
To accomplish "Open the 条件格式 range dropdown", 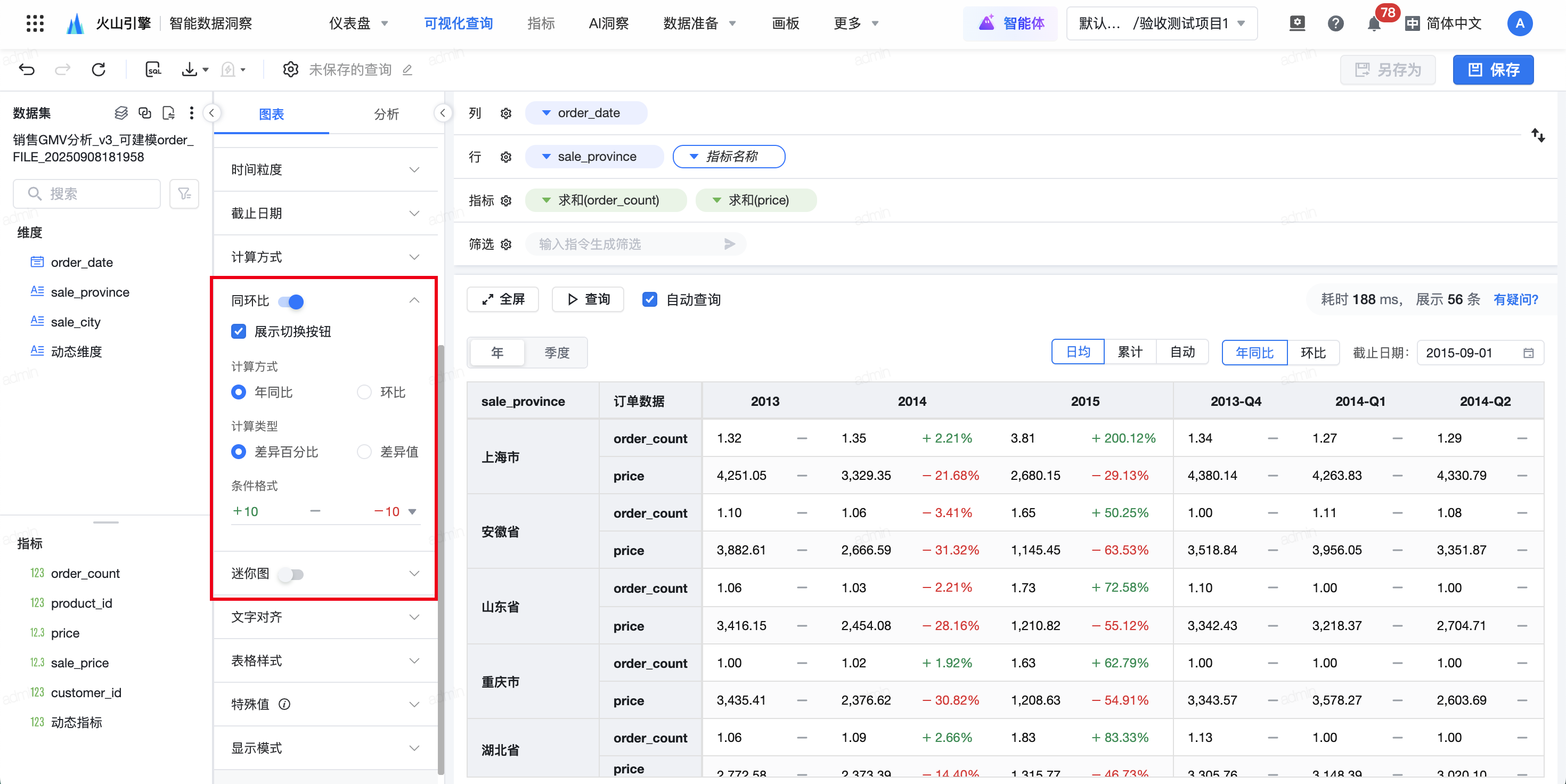I will click(412, 512).
